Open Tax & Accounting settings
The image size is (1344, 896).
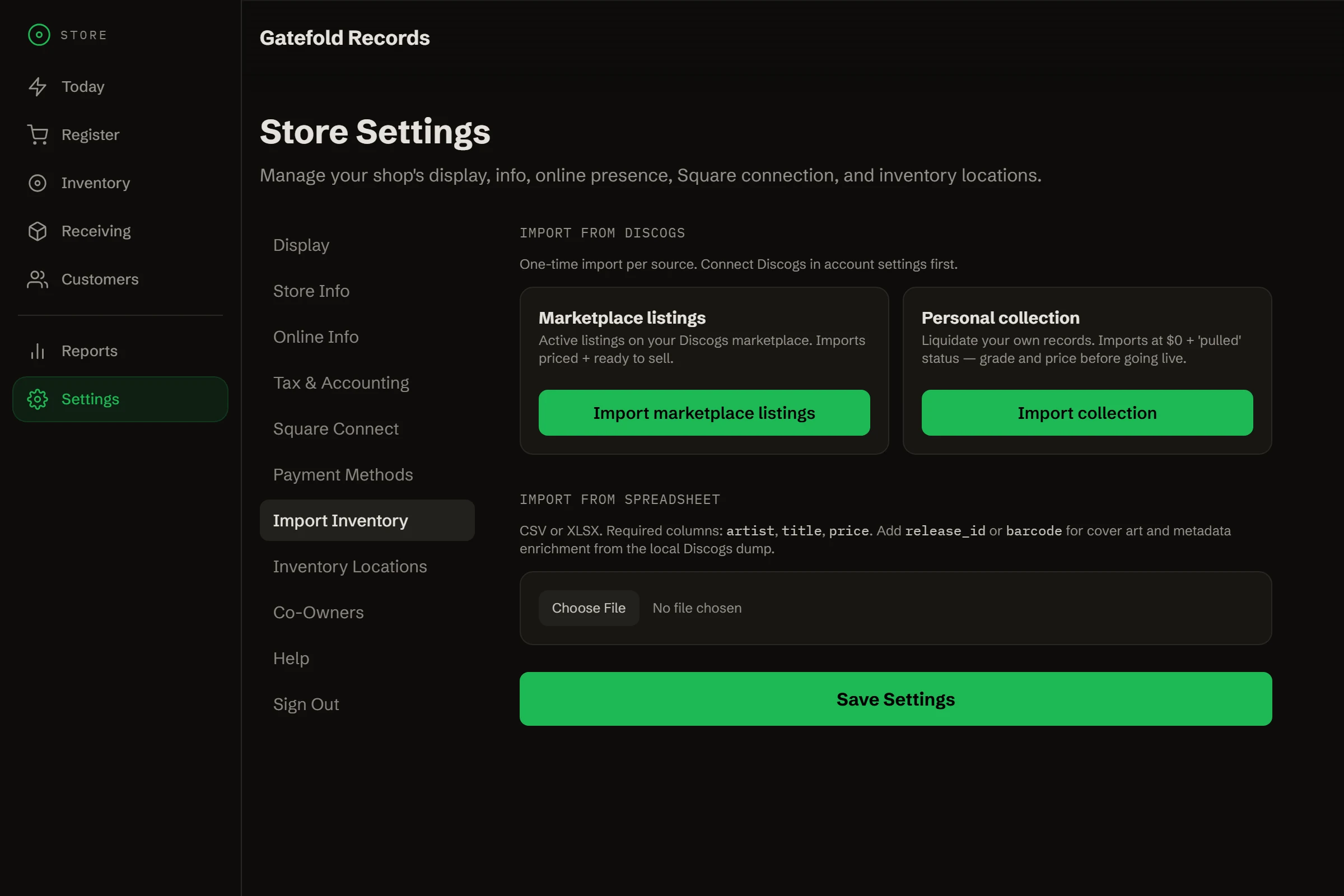(x=367, y=383)
